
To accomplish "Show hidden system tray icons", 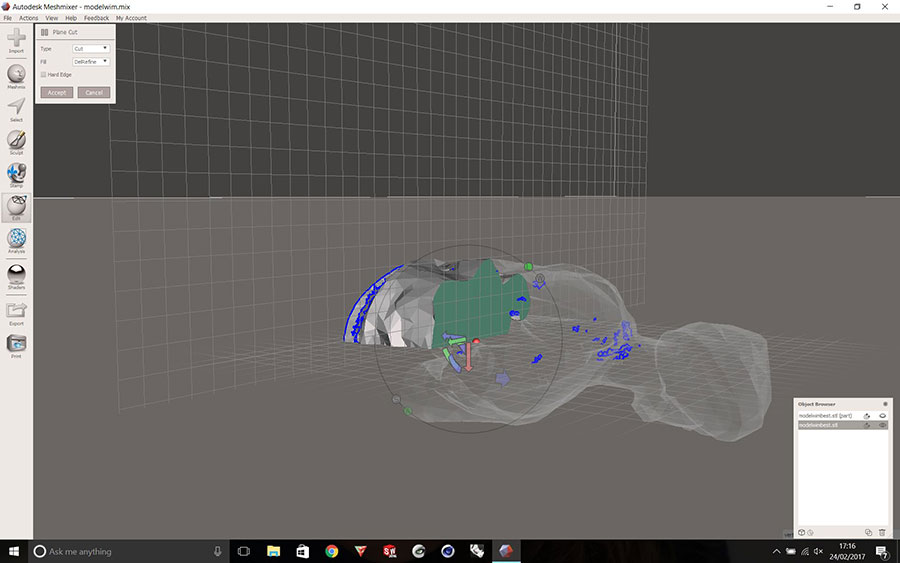I will pos(776,552).
